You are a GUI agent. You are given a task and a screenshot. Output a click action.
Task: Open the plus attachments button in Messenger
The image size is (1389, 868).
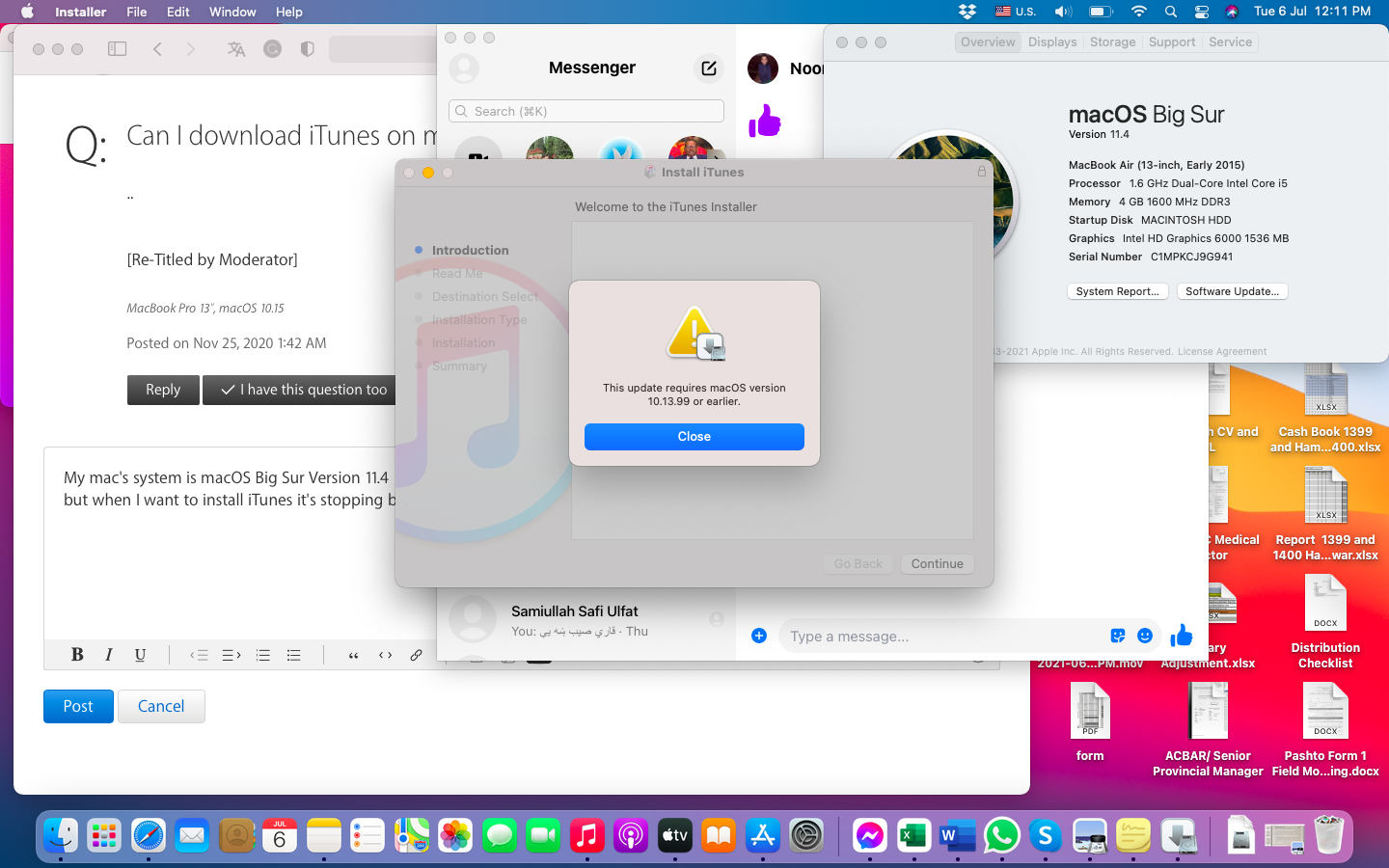tap(759, 636)
